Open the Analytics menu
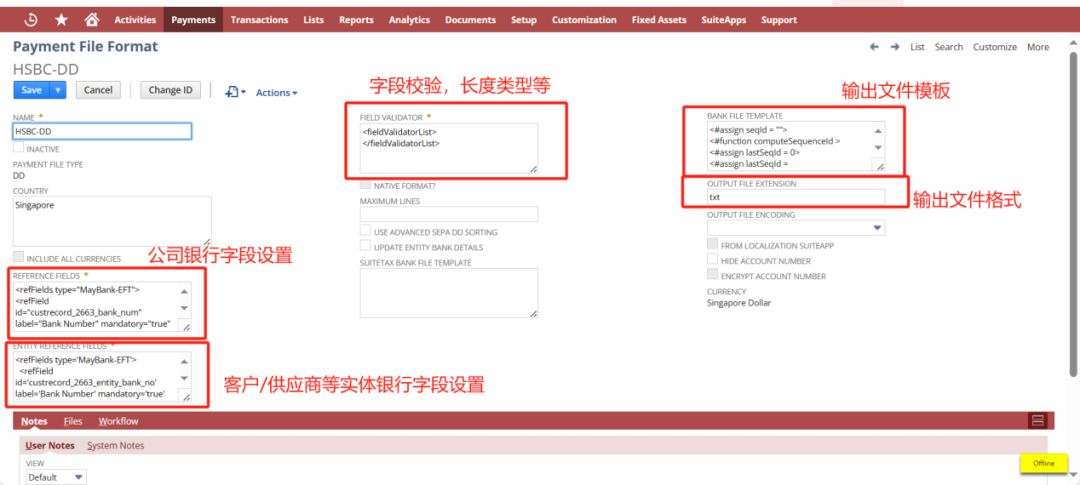The width and height of the screenshot is (1080, 485). 409,20
